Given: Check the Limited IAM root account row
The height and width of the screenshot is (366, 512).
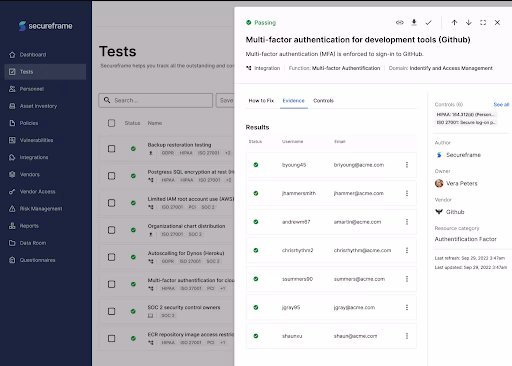Looking at the screenshot, I should [112, 203].
